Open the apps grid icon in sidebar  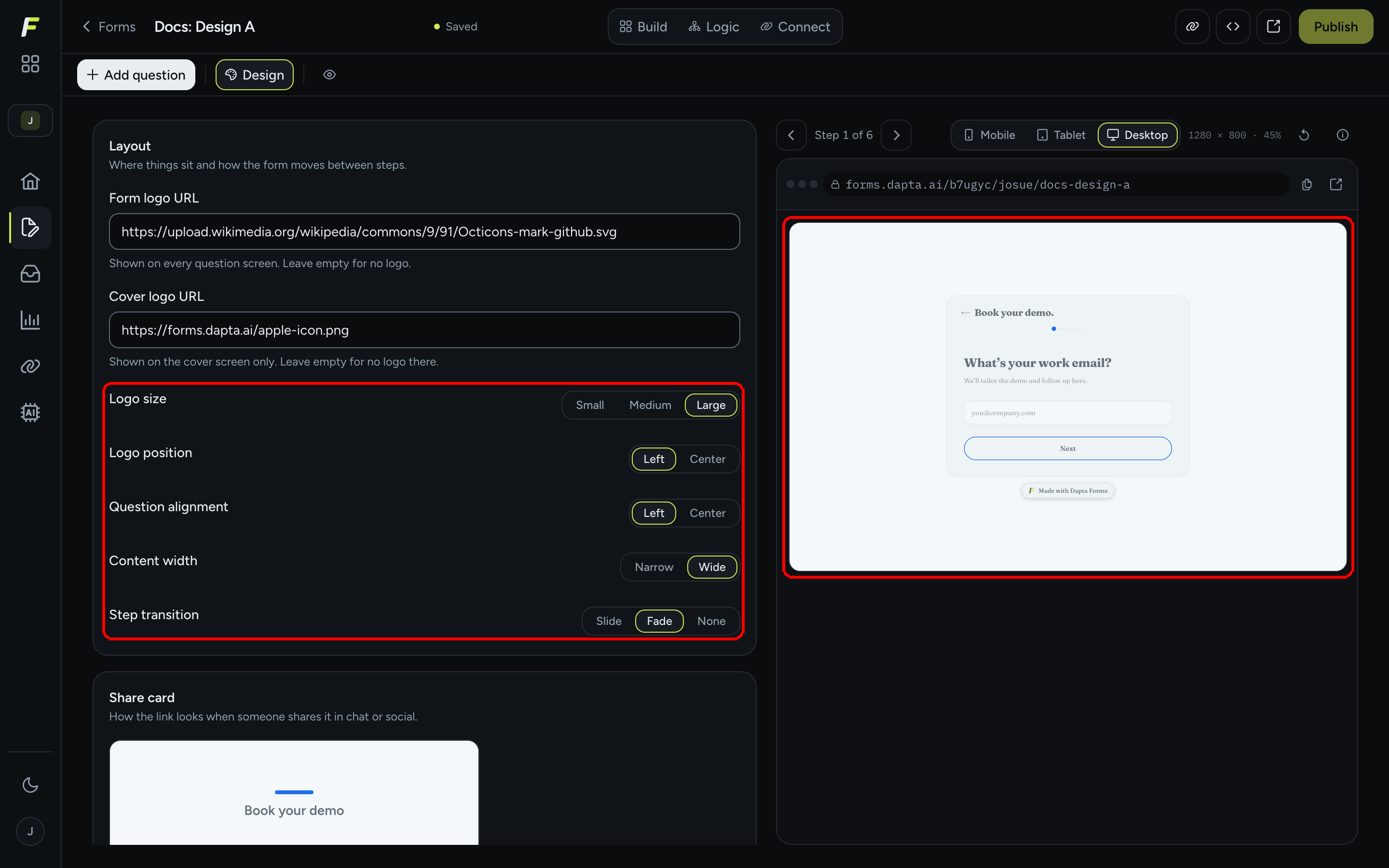tap(30, 64)
